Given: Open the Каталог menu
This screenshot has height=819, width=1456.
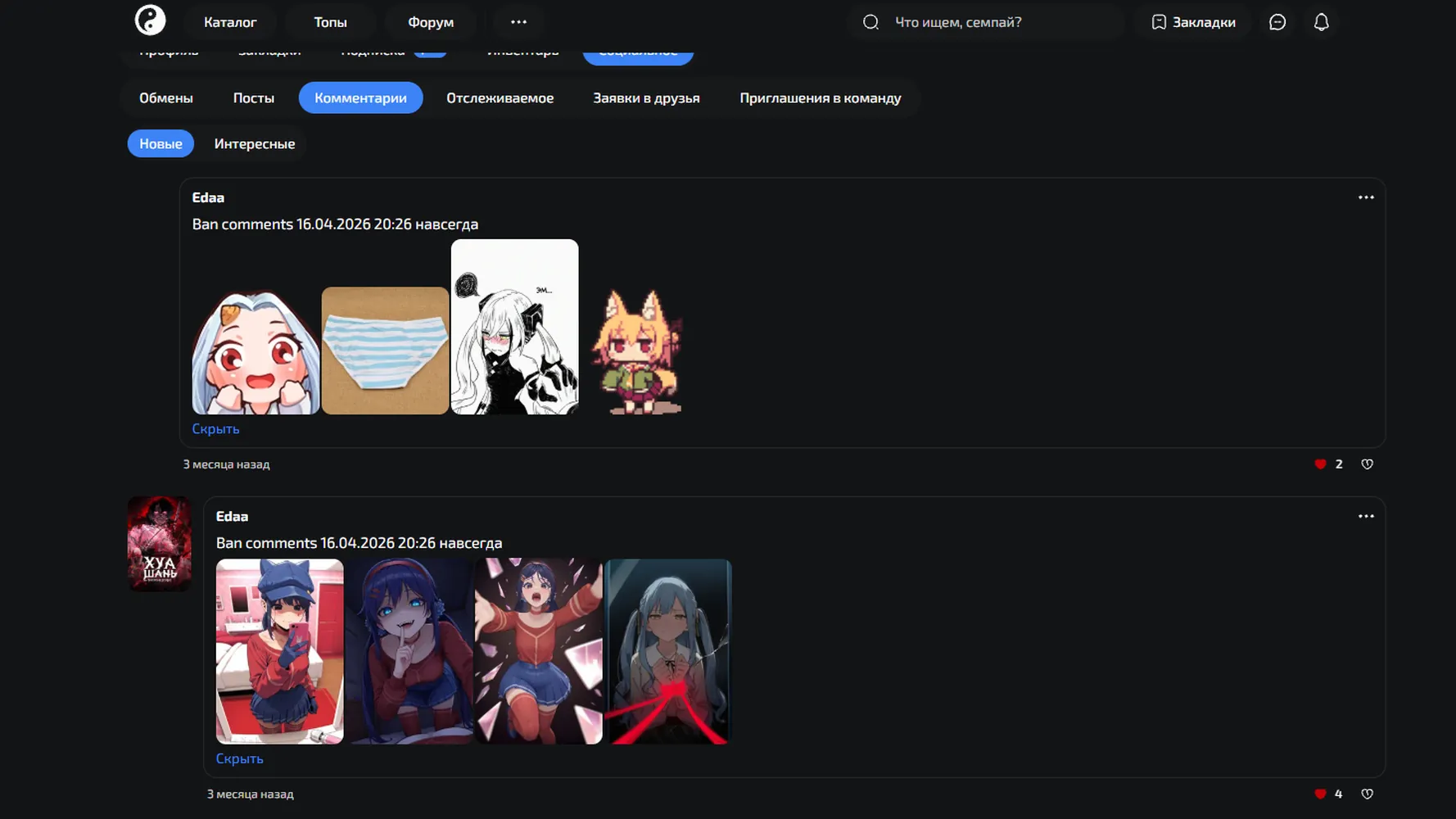Looking at the screenshot, I should click(230, 22).
